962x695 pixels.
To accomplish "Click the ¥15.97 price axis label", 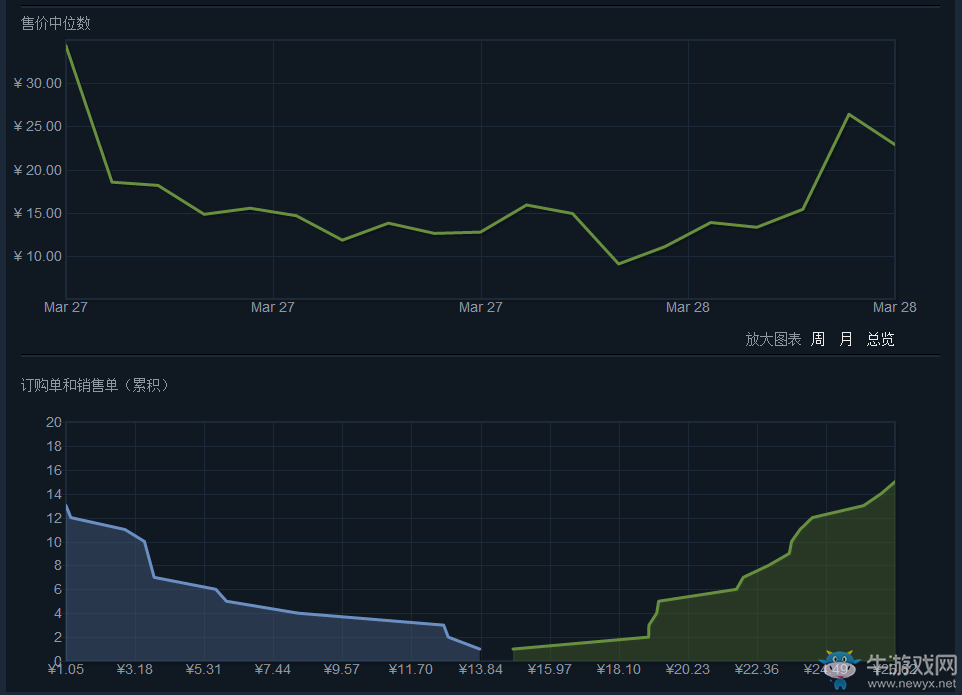I will pos(549,669).
